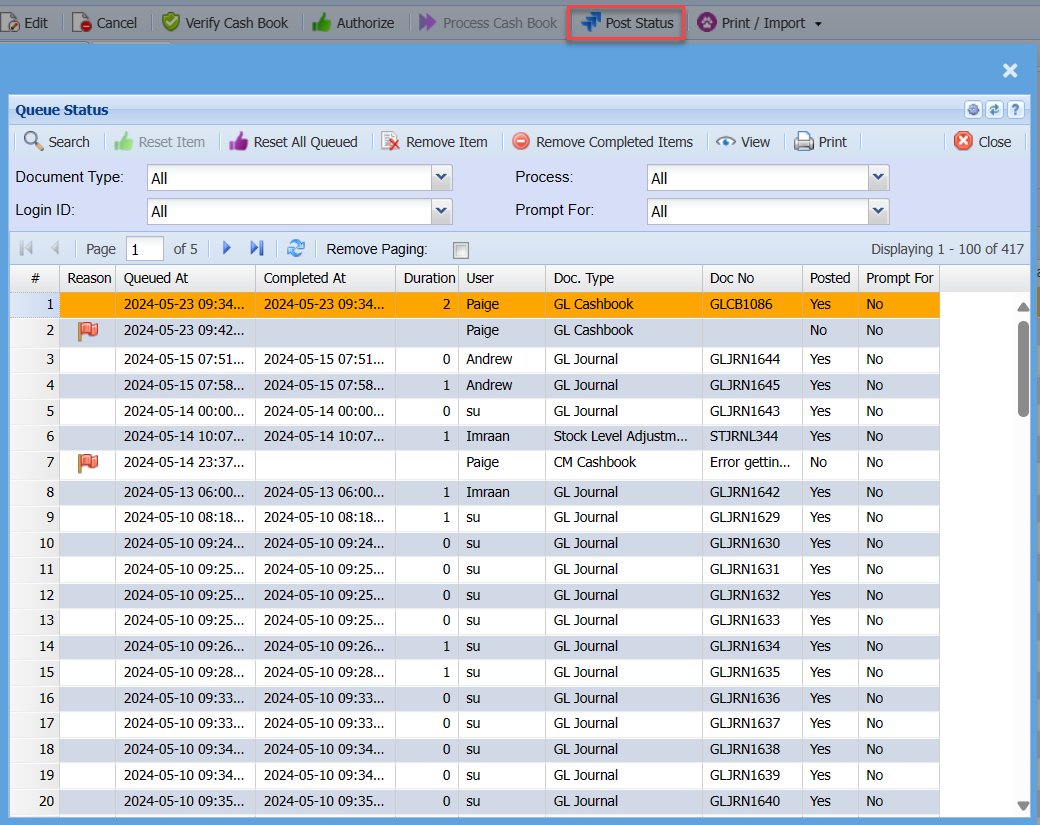Toggle the Remove Paging checkbox
1040x825 pixels.
point(461,250)
